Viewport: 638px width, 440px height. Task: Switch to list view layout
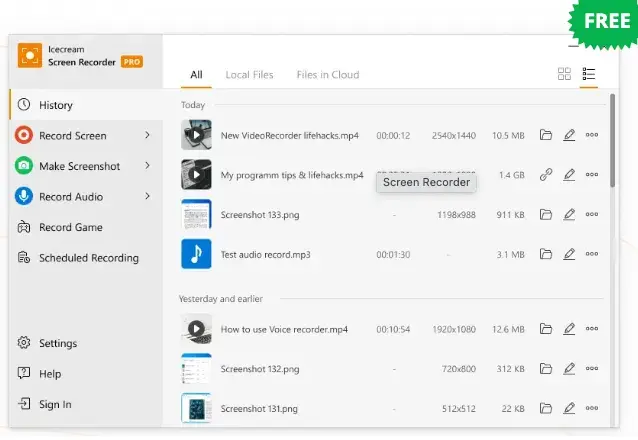click(x=589, y=74)
